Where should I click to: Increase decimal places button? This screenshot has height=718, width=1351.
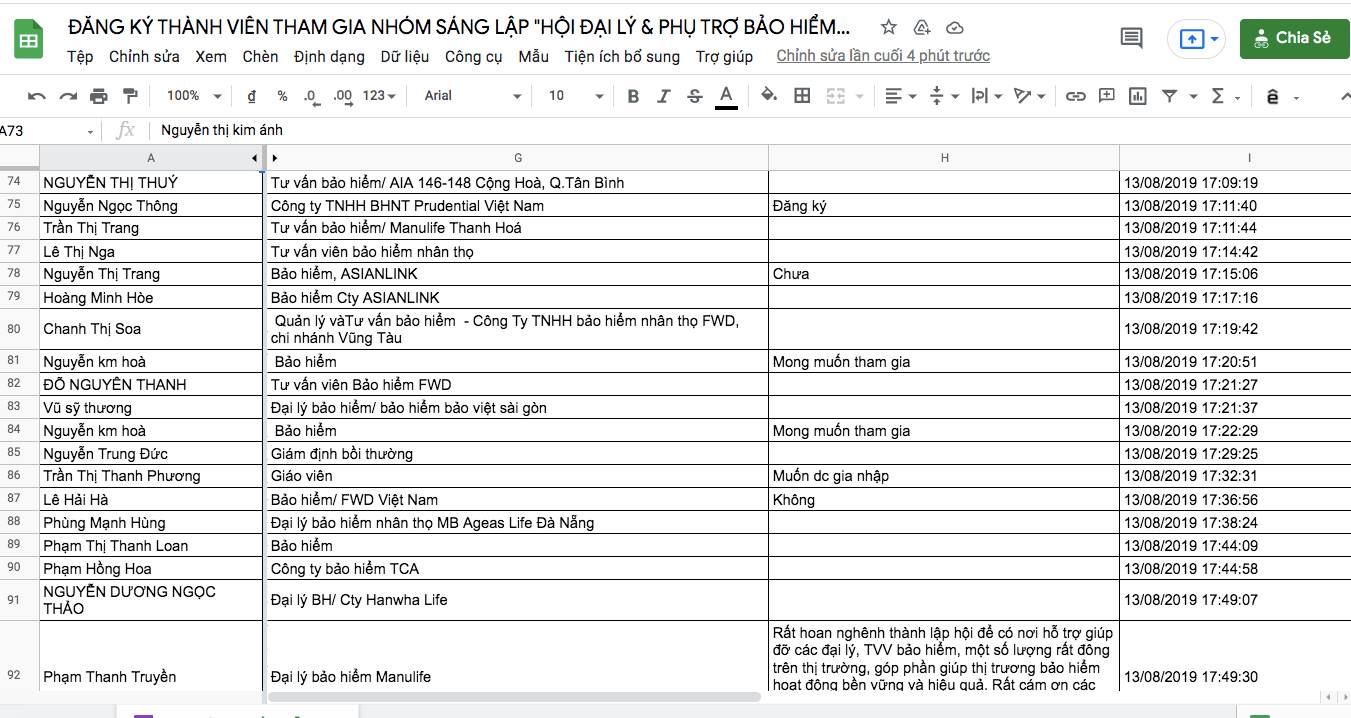click(x=342, y=96)
